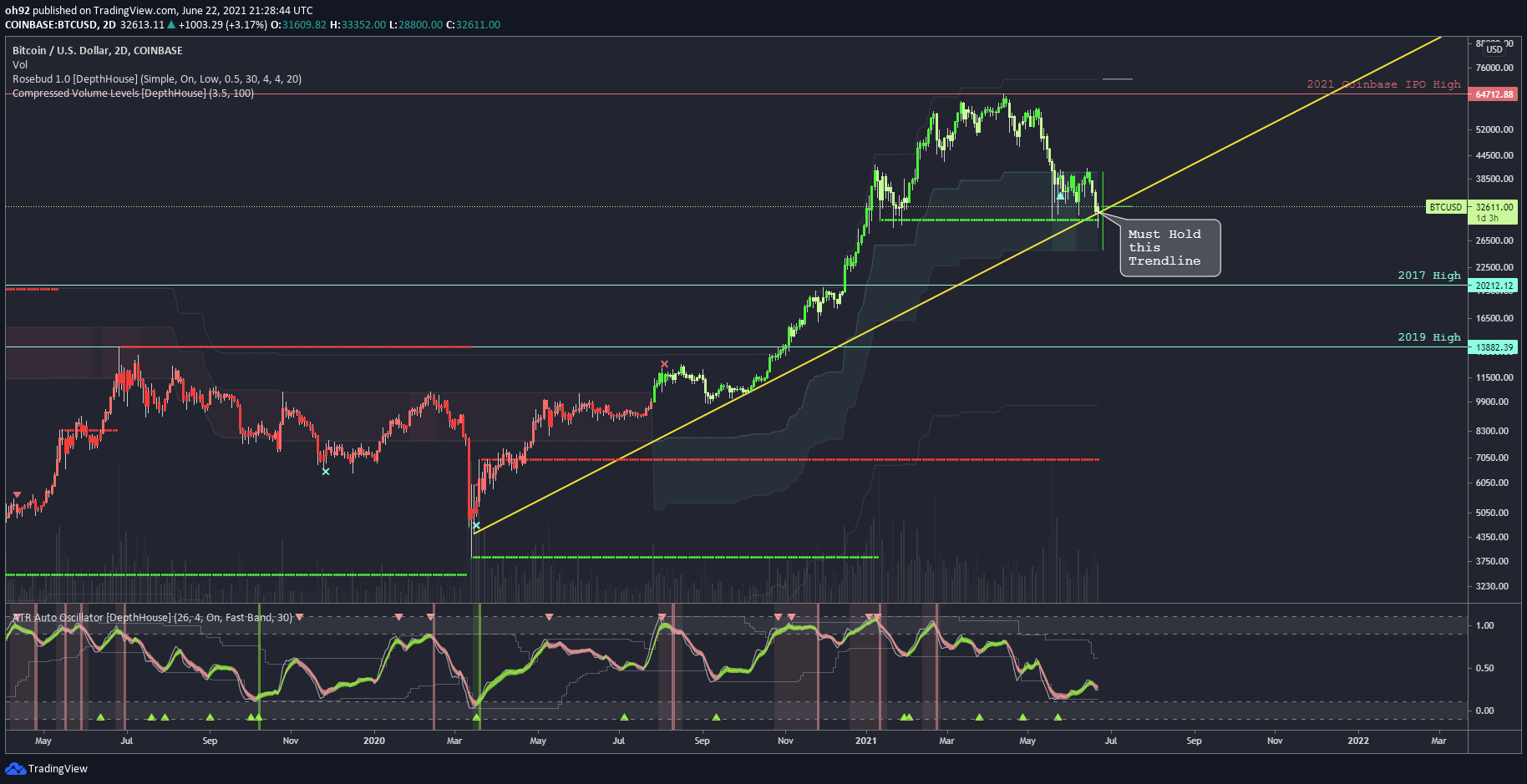This screenshot has height=784, width=1527.
Task: Click the oh92 published on TradingView.com text
Action: pyautogui.click(x=91, y=11)
